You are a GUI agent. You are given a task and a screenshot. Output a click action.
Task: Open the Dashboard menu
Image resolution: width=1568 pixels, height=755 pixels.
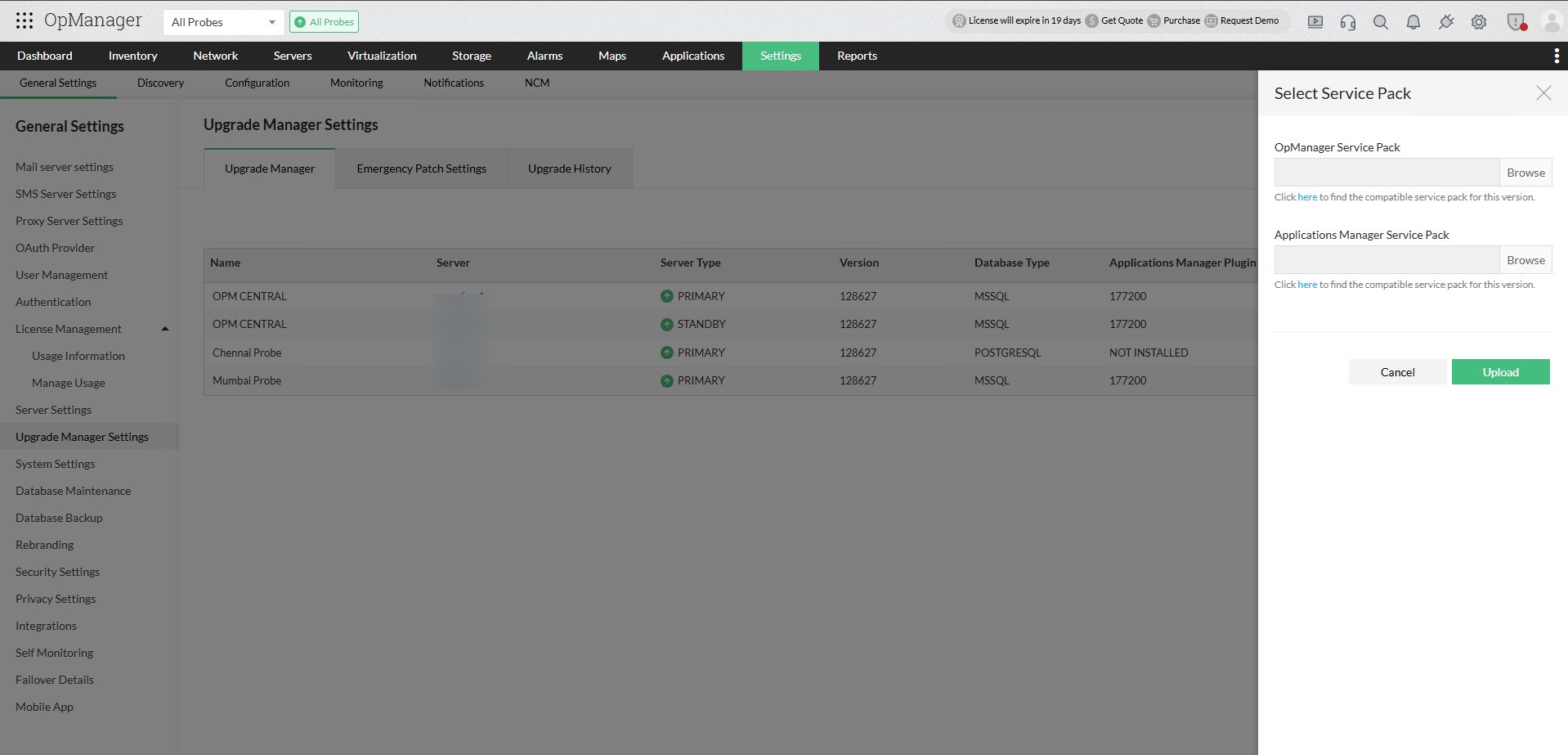tap(45, 56)
